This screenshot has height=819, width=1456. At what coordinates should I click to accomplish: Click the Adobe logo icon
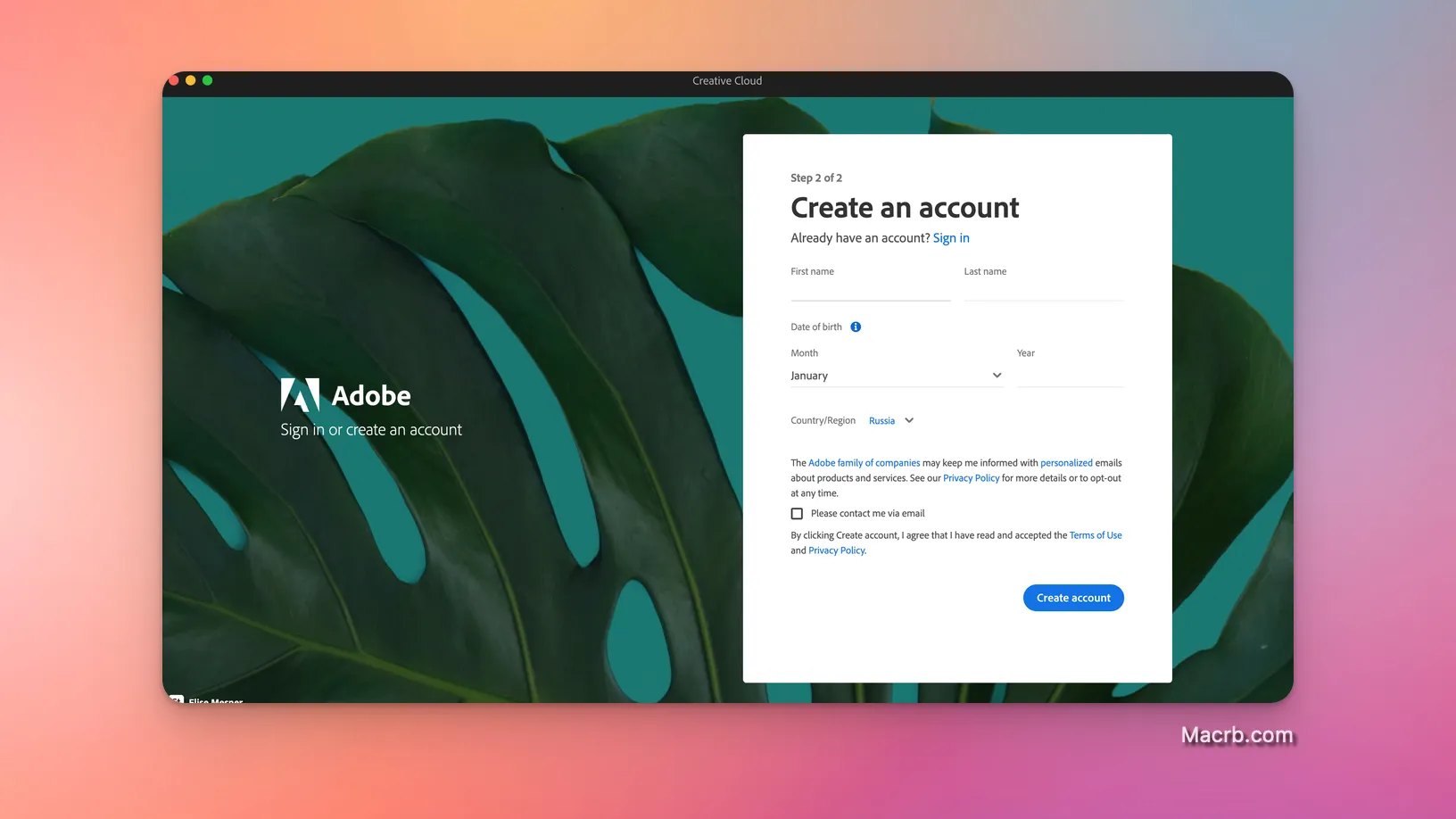click(x=300, y=394)
